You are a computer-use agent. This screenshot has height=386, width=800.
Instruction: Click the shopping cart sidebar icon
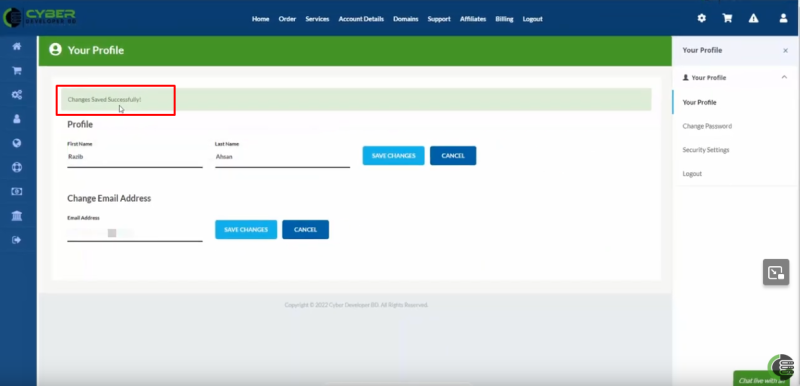pyautogui.click(x=17, y=71)
